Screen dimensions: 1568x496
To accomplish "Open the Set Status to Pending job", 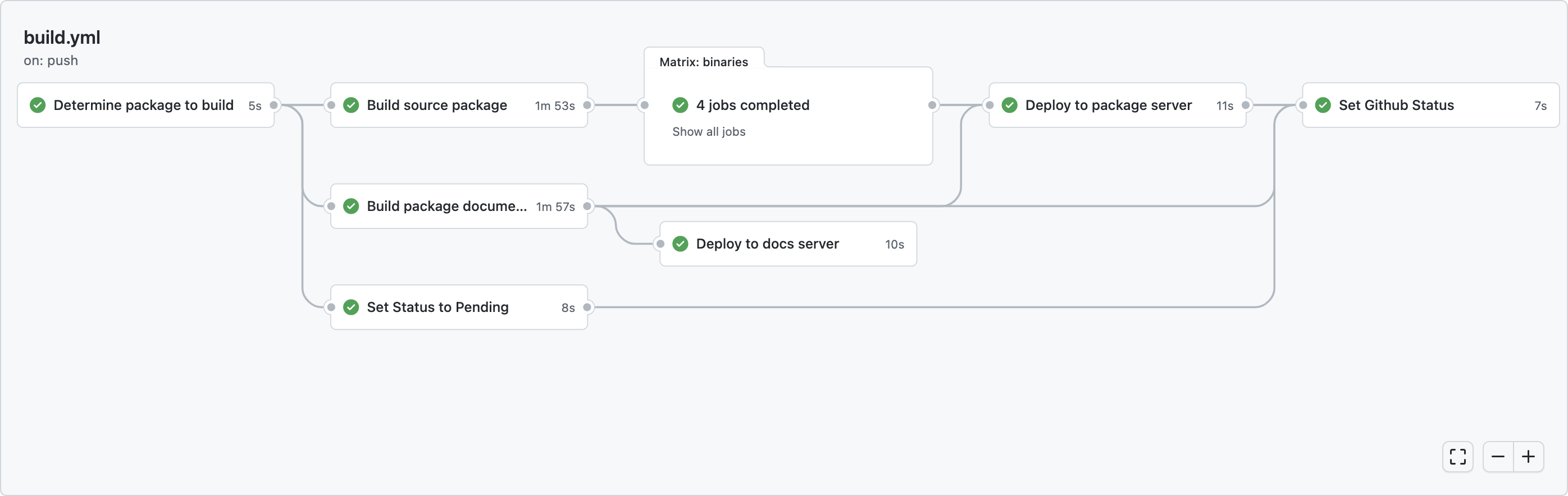I will (437, 307).
